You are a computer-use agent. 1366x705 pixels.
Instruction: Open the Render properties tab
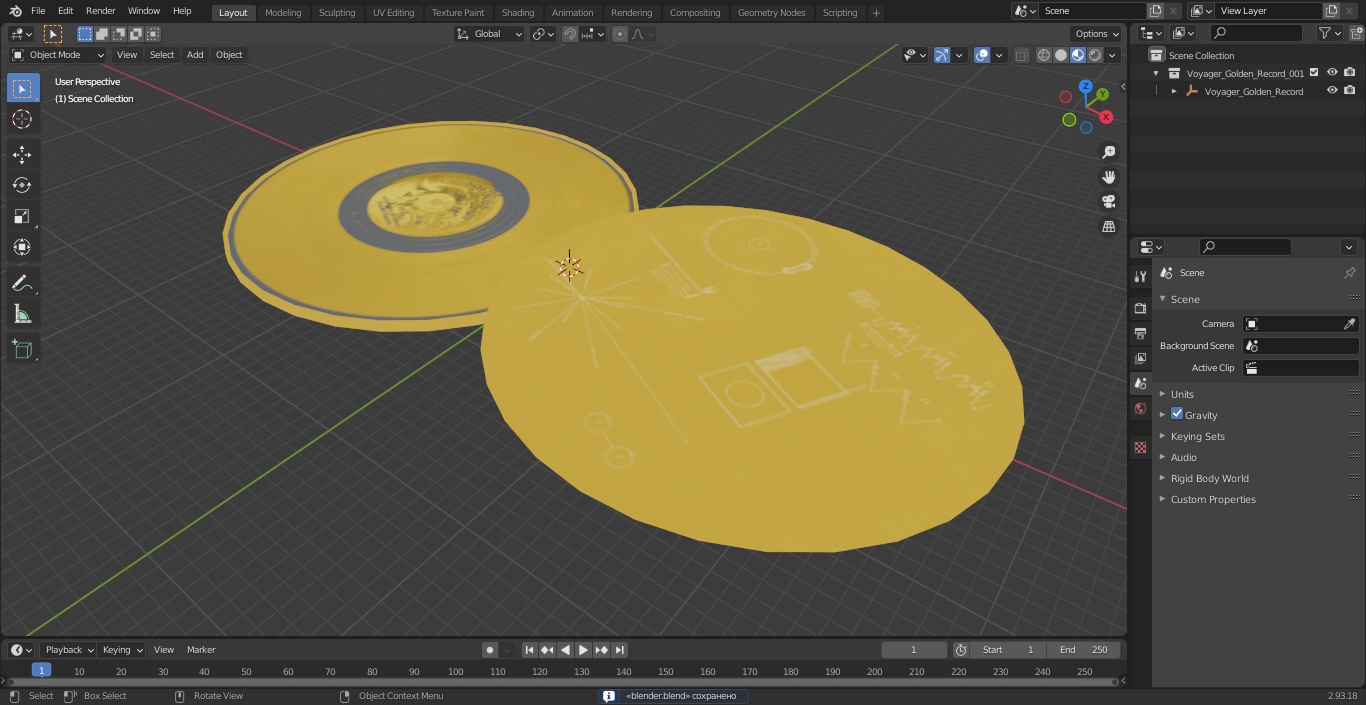tap(1140, 308)
